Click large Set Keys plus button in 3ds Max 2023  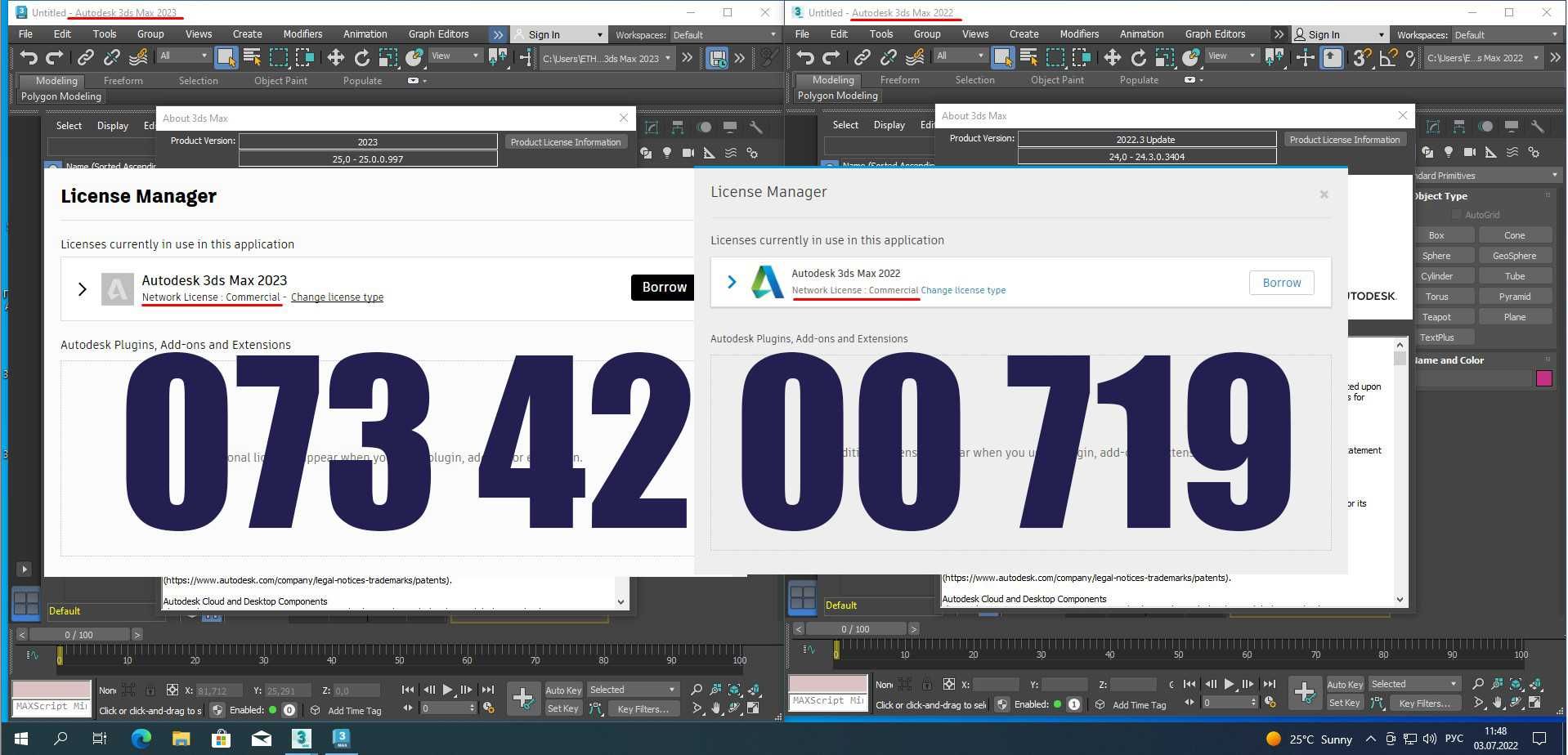click(523, 698)
